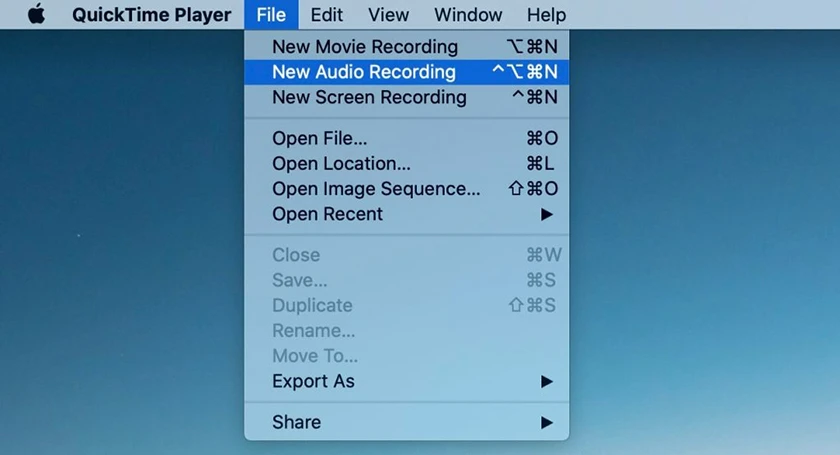Open the Edit menu
840x455 pixels.
(x=326, y=14)
